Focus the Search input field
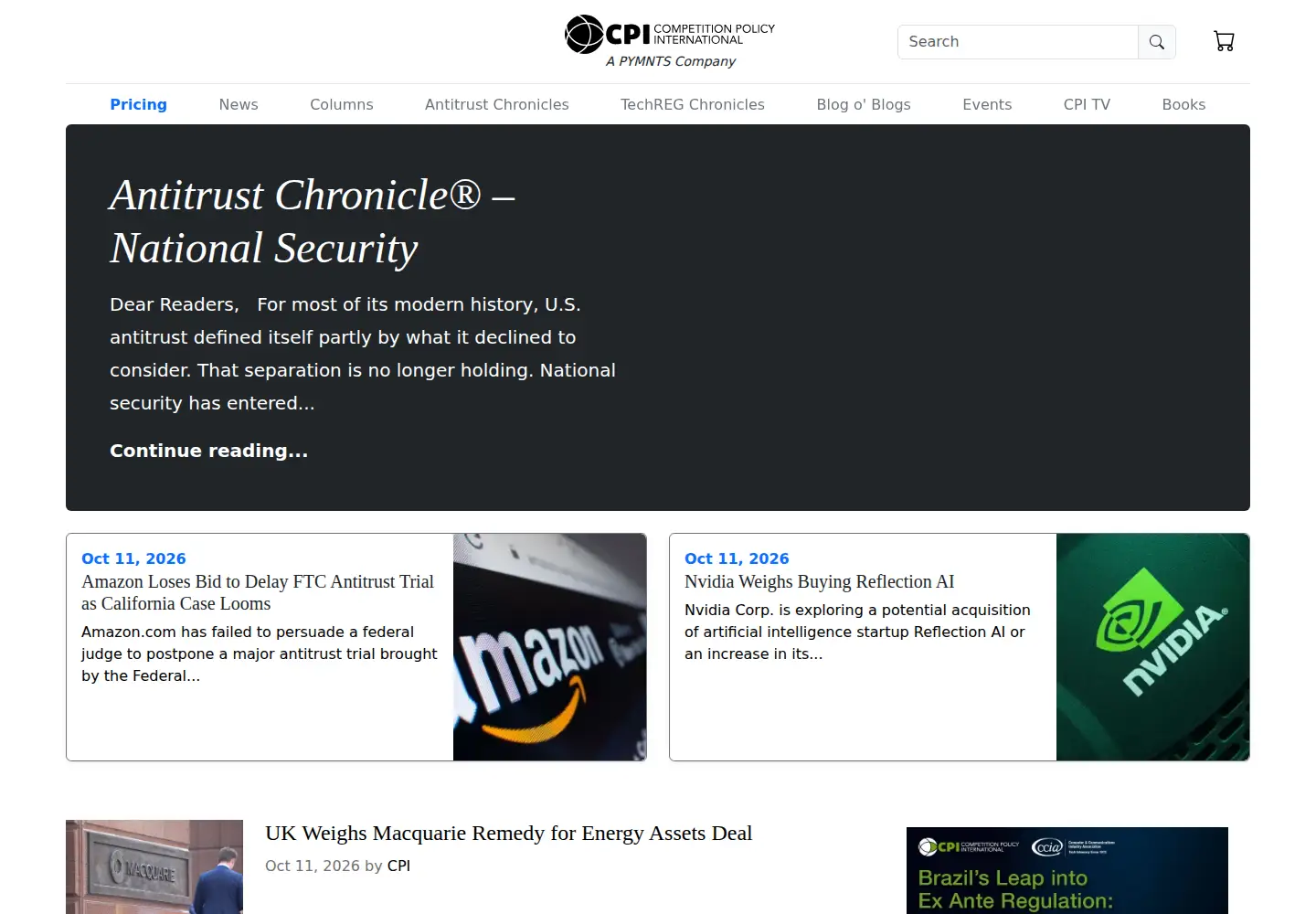Viewport: 1316px width, 914px height. click(x=1018, y=42)
